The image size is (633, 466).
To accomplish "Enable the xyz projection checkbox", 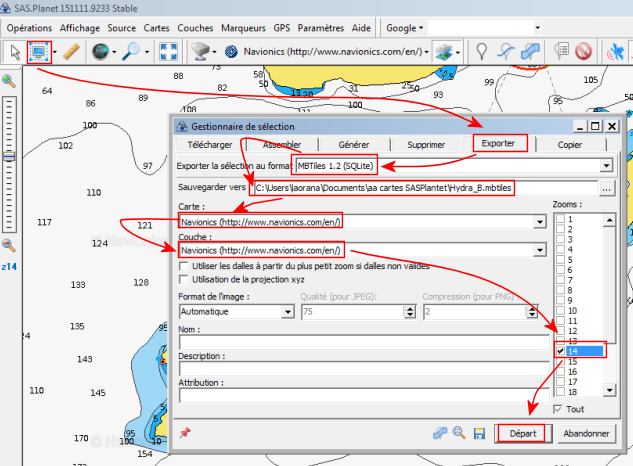I will (x=184, y=279).
